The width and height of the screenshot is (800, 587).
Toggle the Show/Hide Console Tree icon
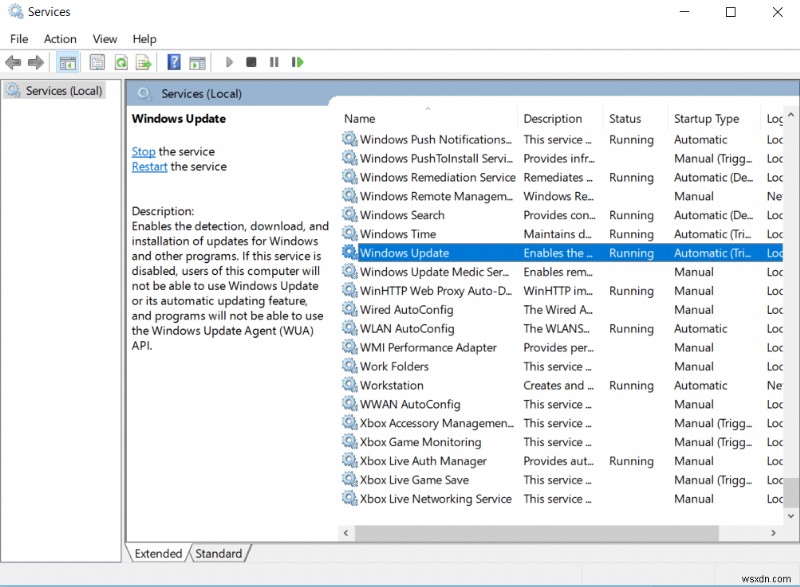click(66, 62)
